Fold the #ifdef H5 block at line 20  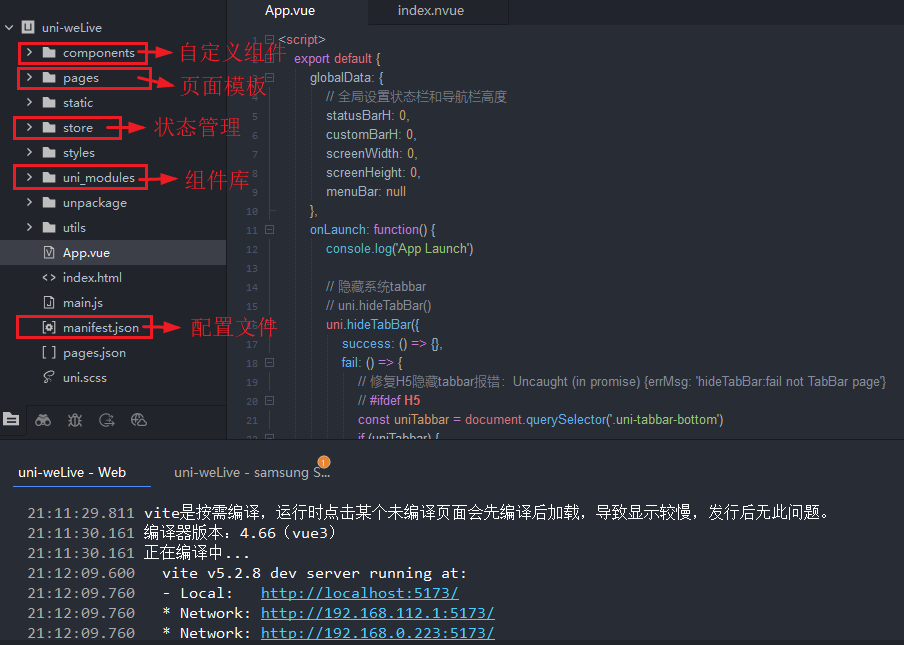(x=269, y=401)
